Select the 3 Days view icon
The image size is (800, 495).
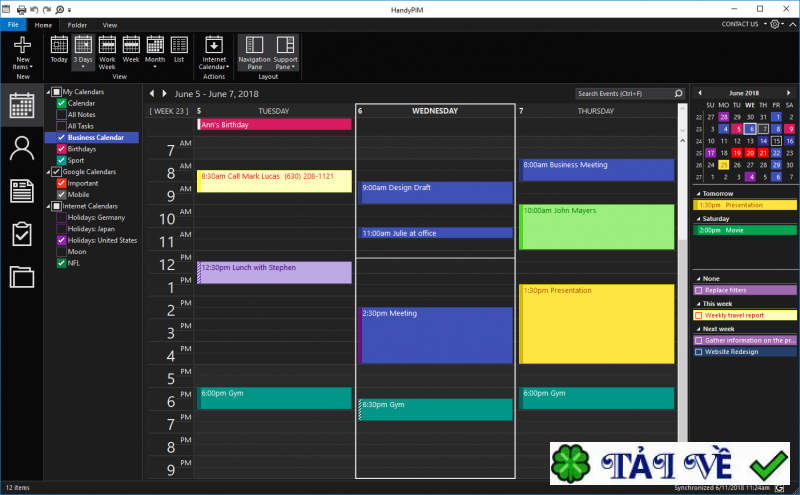(x=83, y=45)
